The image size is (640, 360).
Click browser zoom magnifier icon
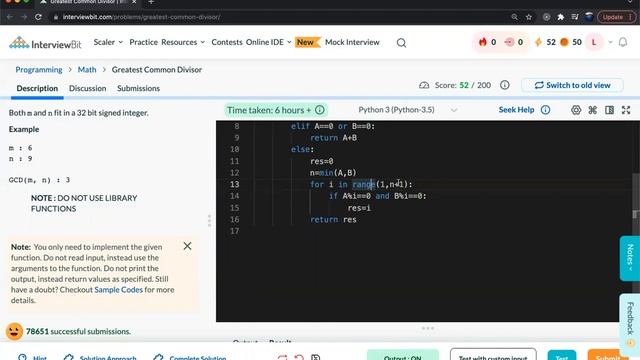point(514,17)
